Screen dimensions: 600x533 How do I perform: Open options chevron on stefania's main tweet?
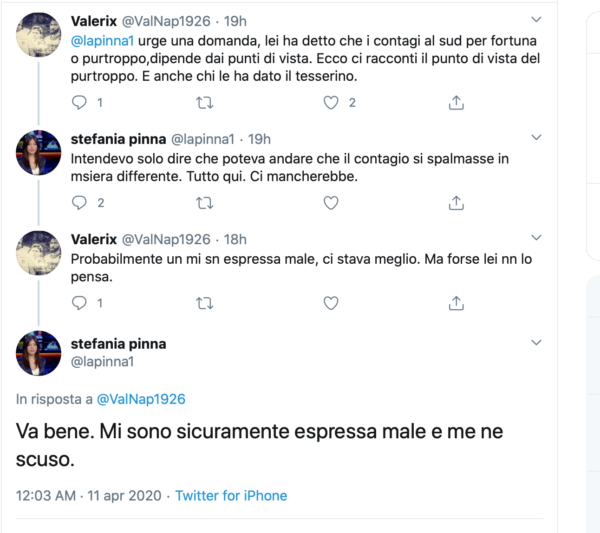pyautogui.click(x=536, y=343)
